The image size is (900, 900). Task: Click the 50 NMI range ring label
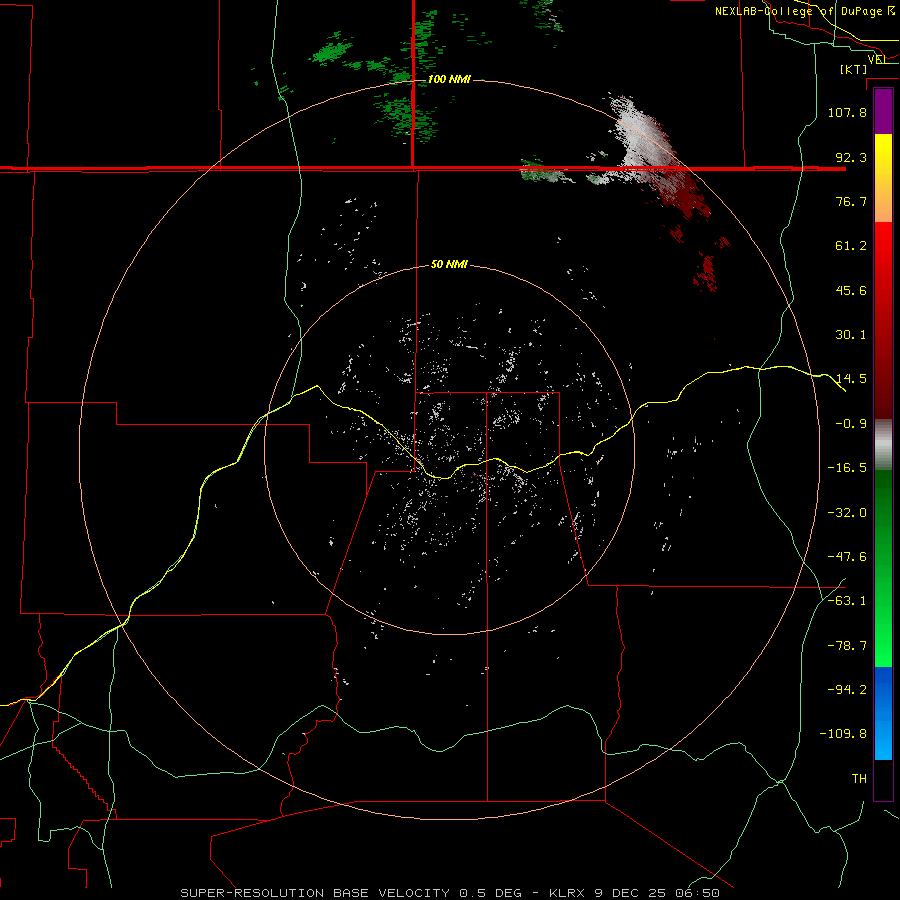[449, 264]
